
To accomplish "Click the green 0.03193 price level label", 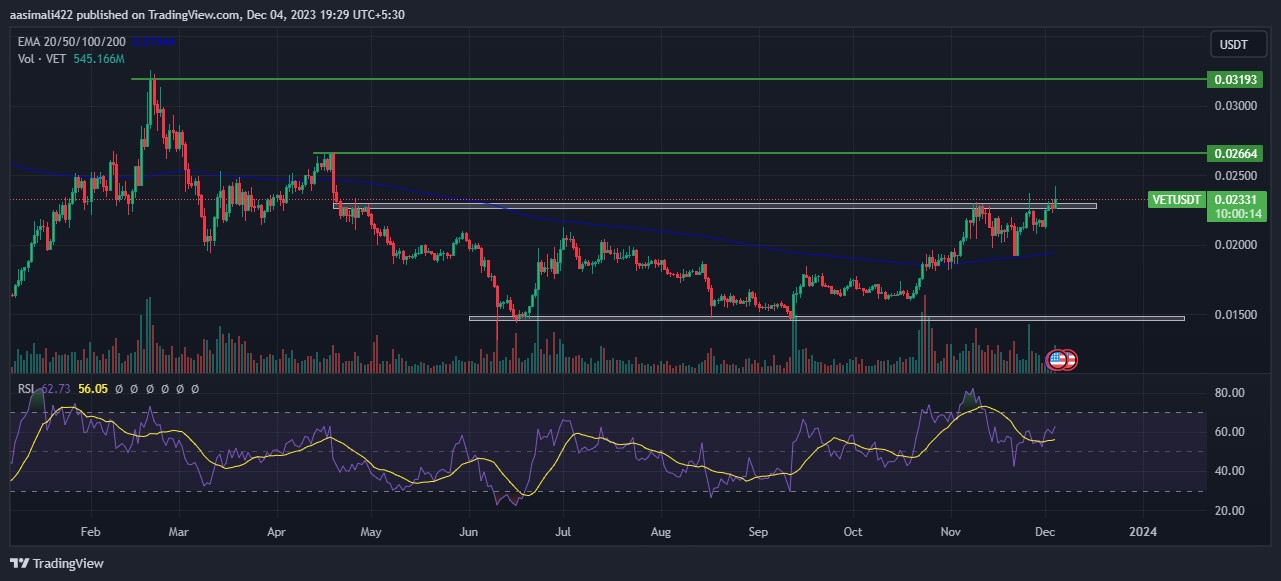I will coord(1236,78).
